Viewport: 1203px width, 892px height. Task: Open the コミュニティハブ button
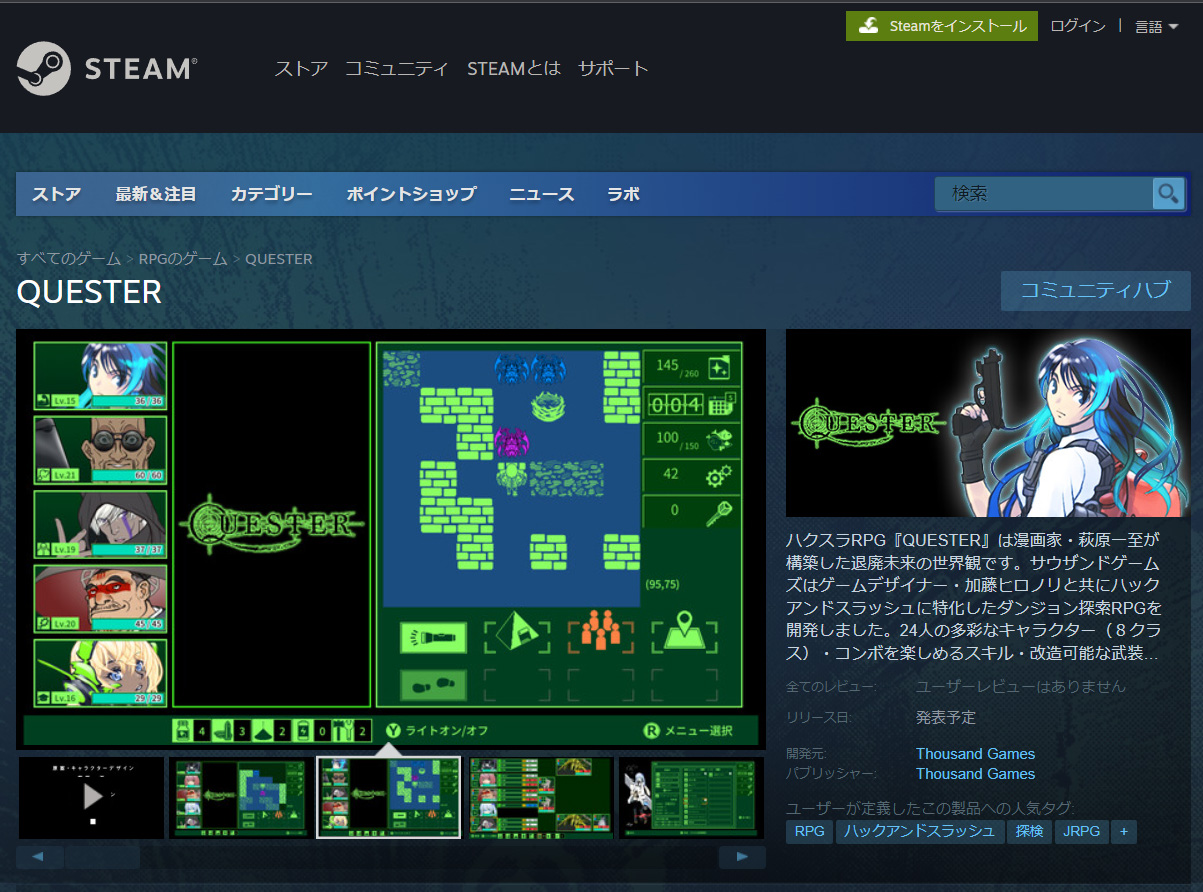click(x=1095, y=290)
